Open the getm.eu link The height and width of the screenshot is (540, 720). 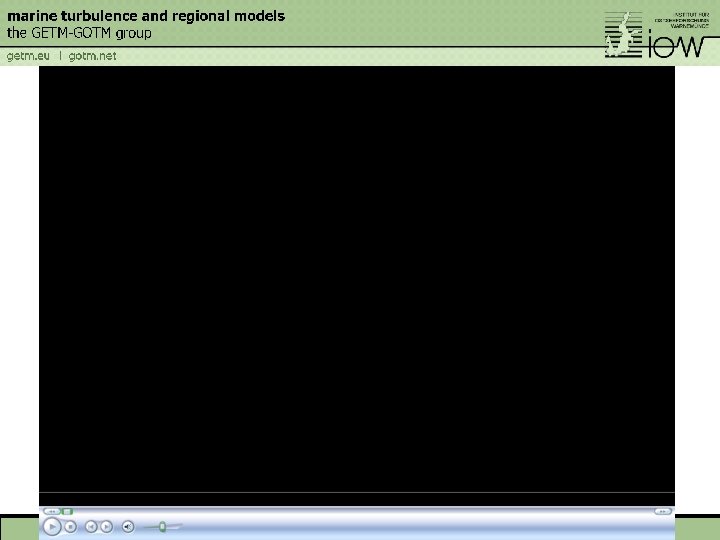(28, 56)
